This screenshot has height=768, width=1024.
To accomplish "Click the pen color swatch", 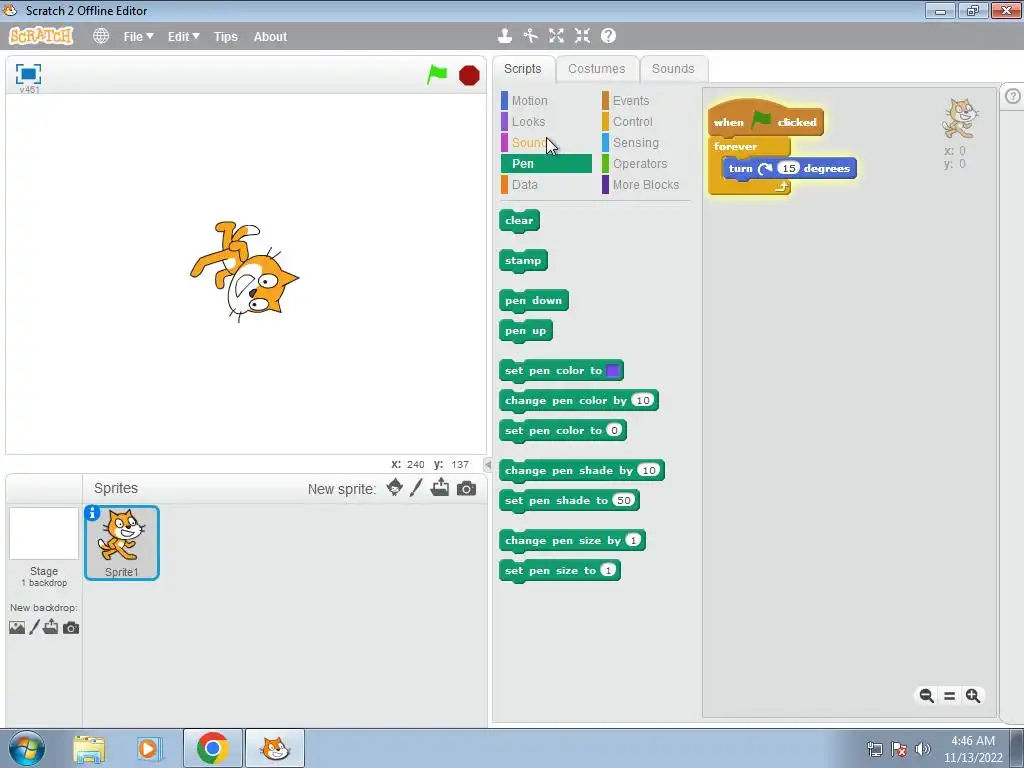I will coord(612,370).
